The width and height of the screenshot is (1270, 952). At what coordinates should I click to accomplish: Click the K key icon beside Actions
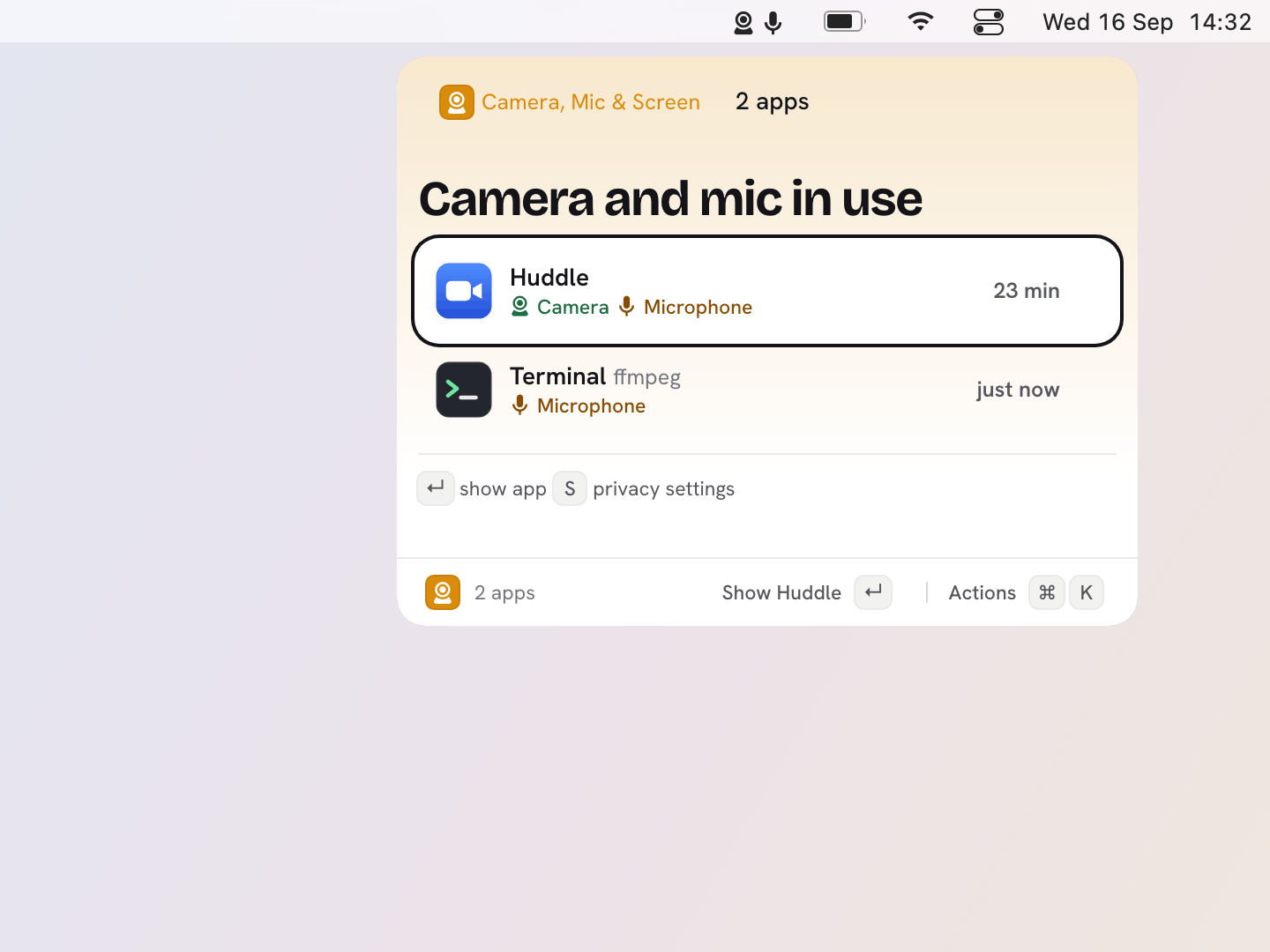pyautogui.click(x=1087, y=592)
